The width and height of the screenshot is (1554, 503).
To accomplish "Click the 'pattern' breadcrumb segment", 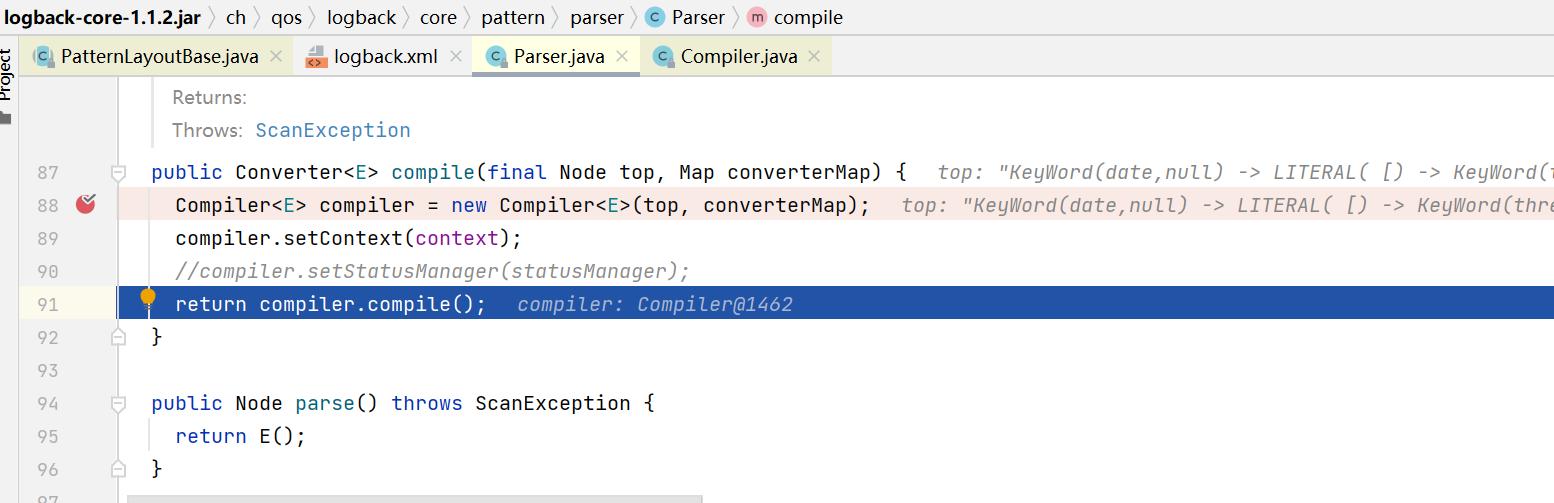I will (513, 17).
